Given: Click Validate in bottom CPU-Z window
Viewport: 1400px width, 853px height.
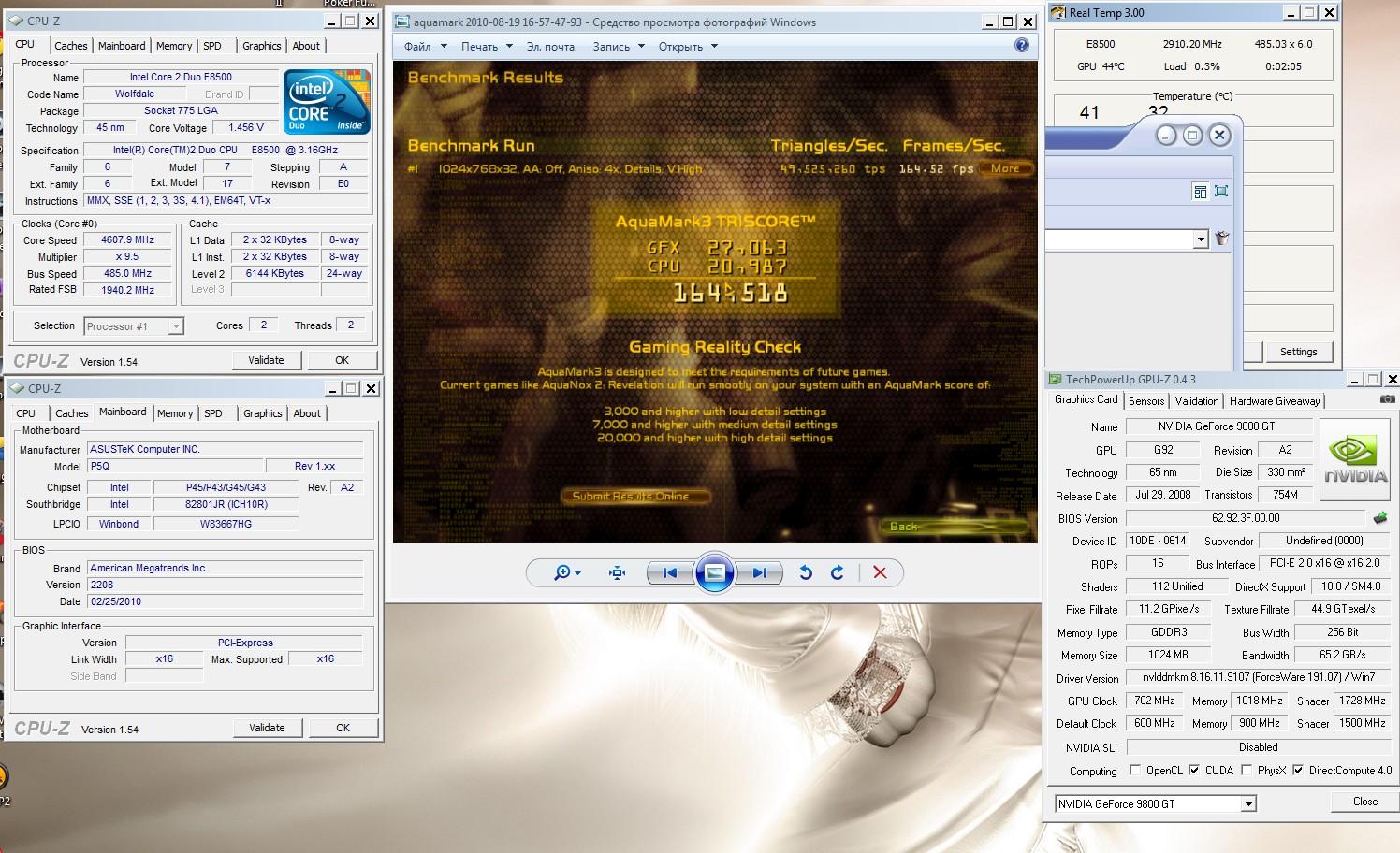Looking at the screenshot, I should click(267, 728).
